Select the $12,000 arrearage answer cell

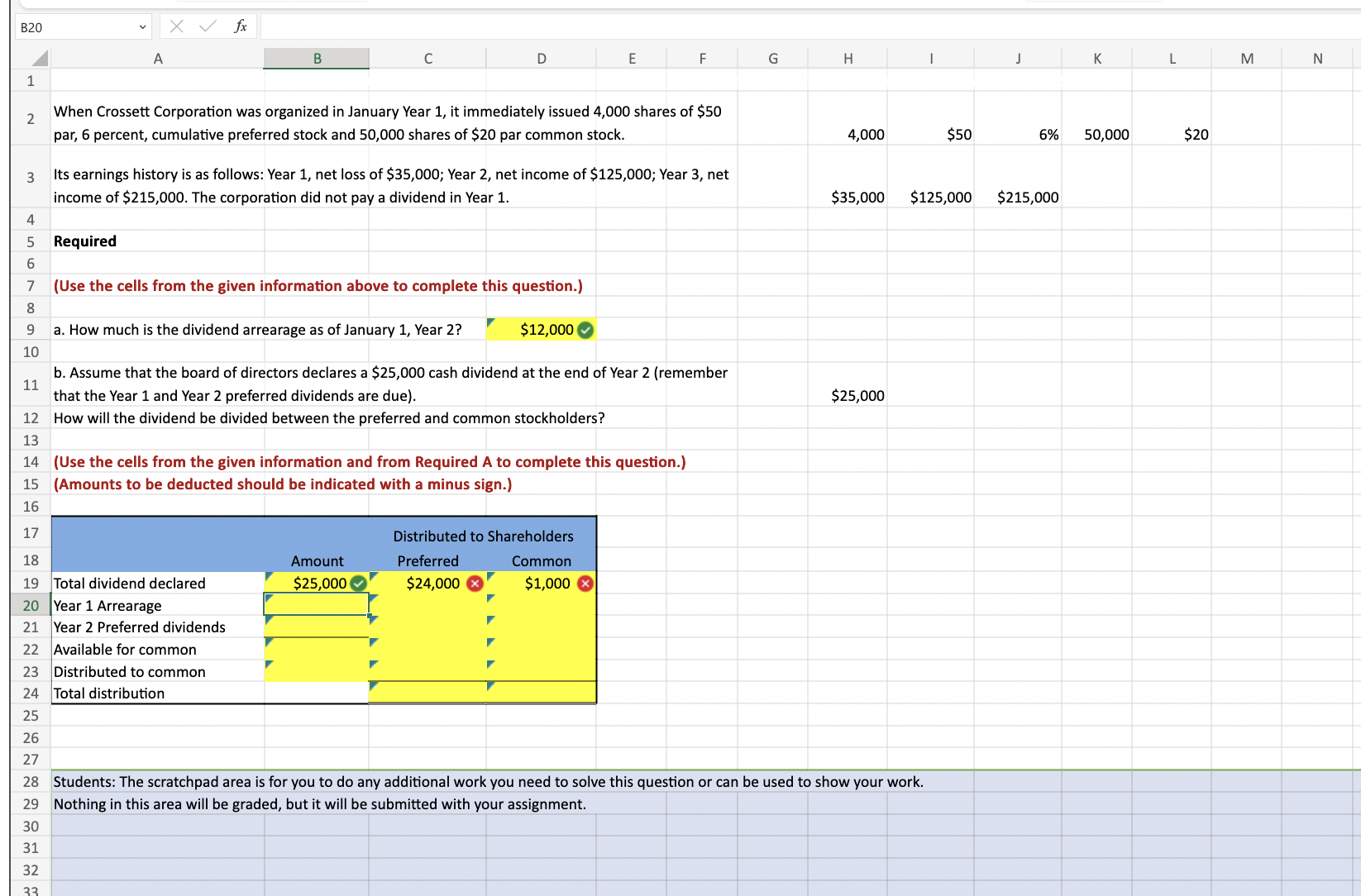coord(541,330)
